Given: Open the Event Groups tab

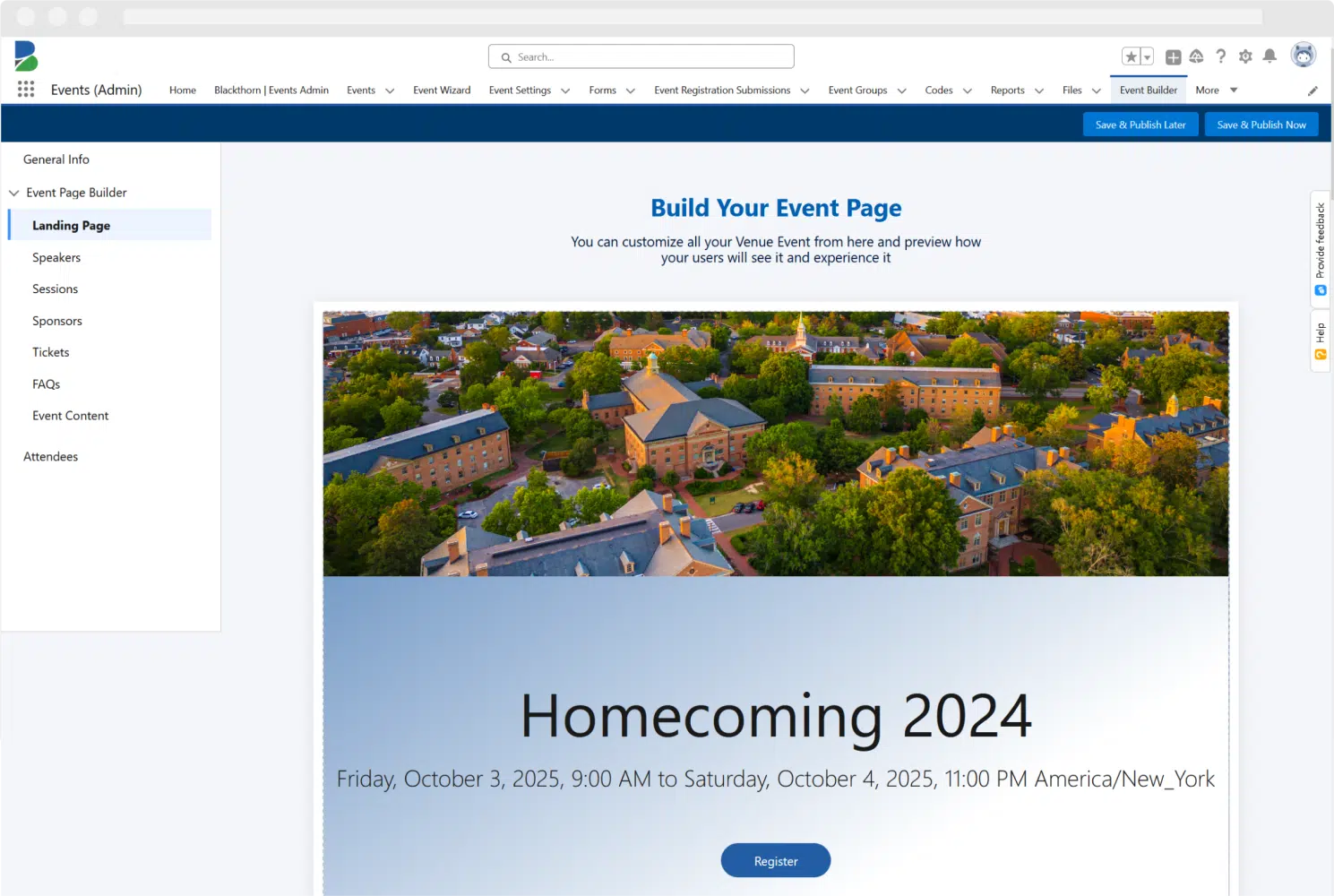Looking at the screenshot, I should click(x=857, y=90).
